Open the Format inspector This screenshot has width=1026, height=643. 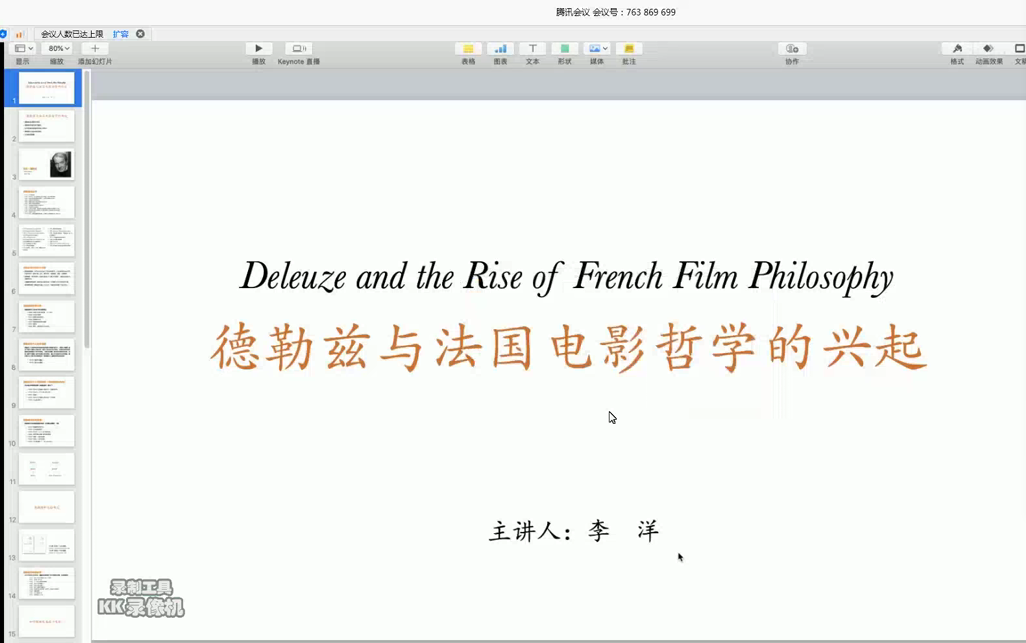tap(957, 48)
